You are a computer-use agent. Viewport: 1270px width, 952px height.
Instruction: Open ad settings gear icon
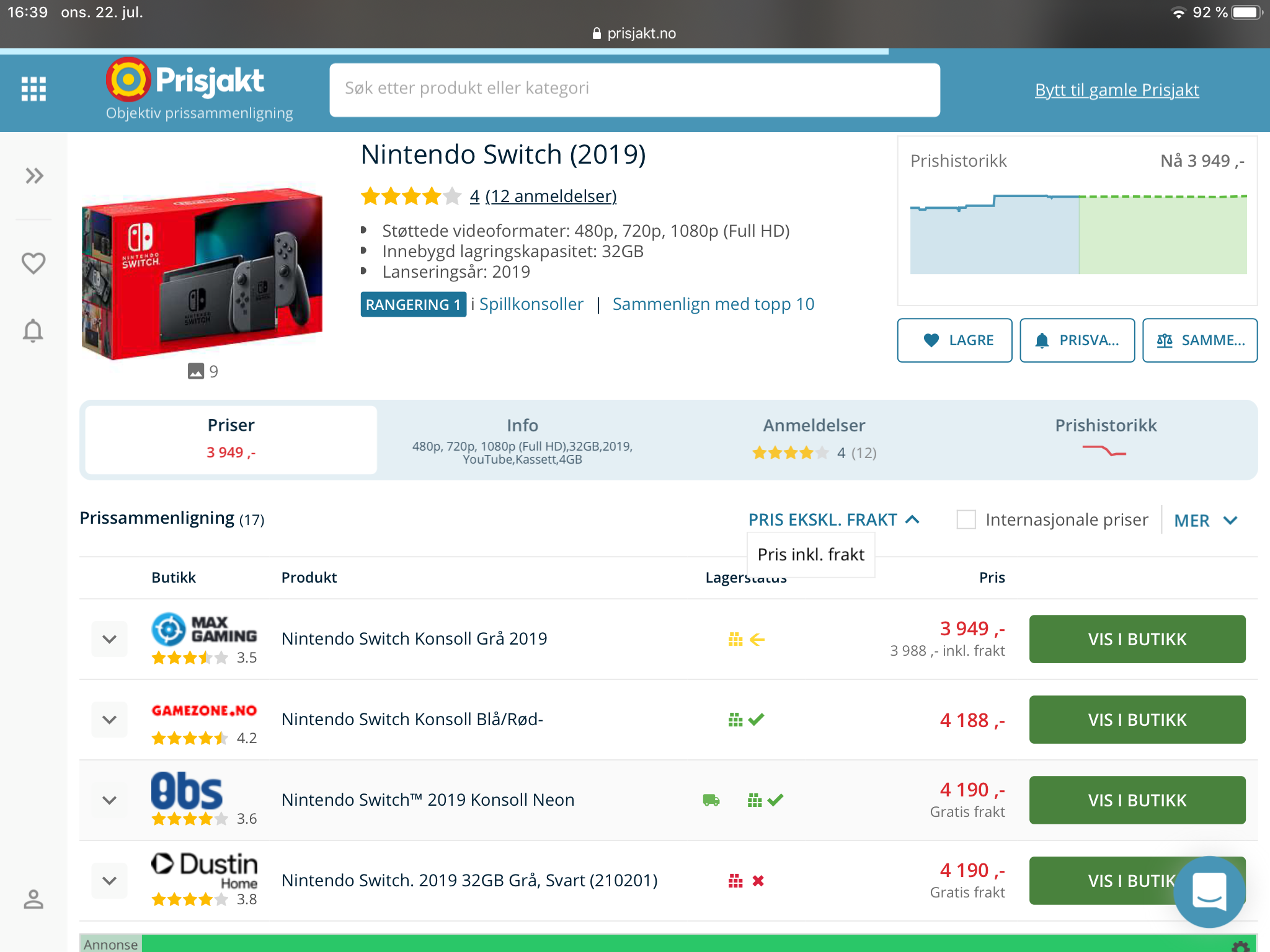[x=1240, y=946]
